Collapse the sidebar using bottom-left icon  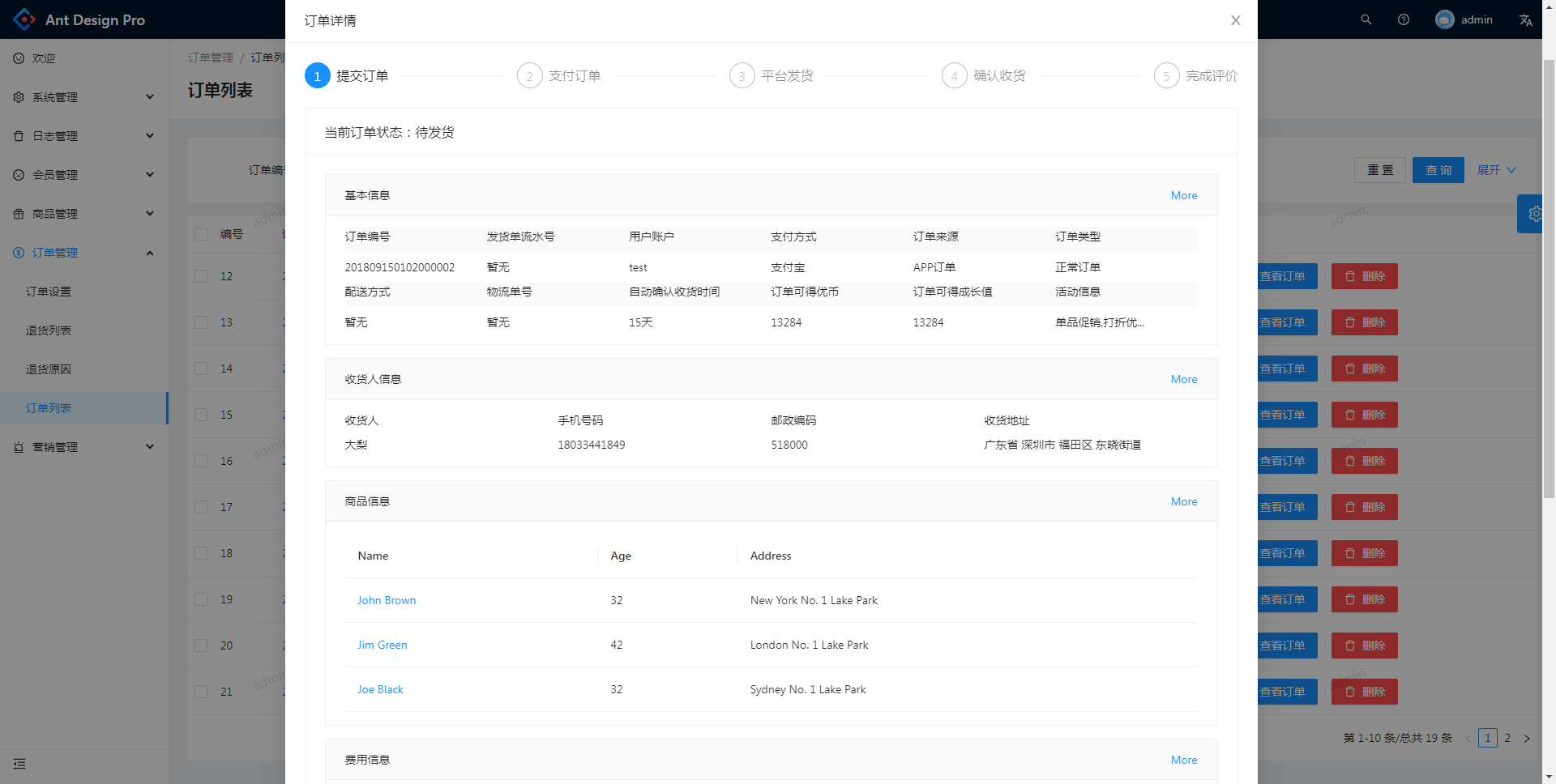(x=19, y=764)
